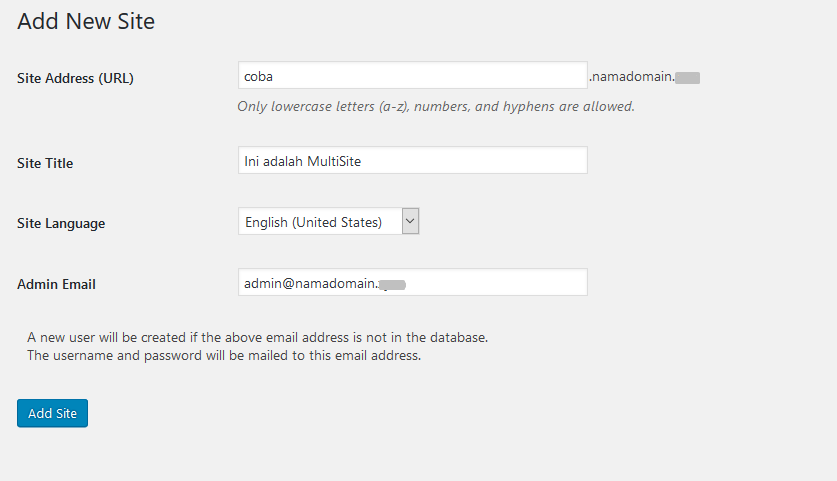Viewport: 837px width, 481px height.
Task: Click the Admin Email input field
Action: coord(412,283)
